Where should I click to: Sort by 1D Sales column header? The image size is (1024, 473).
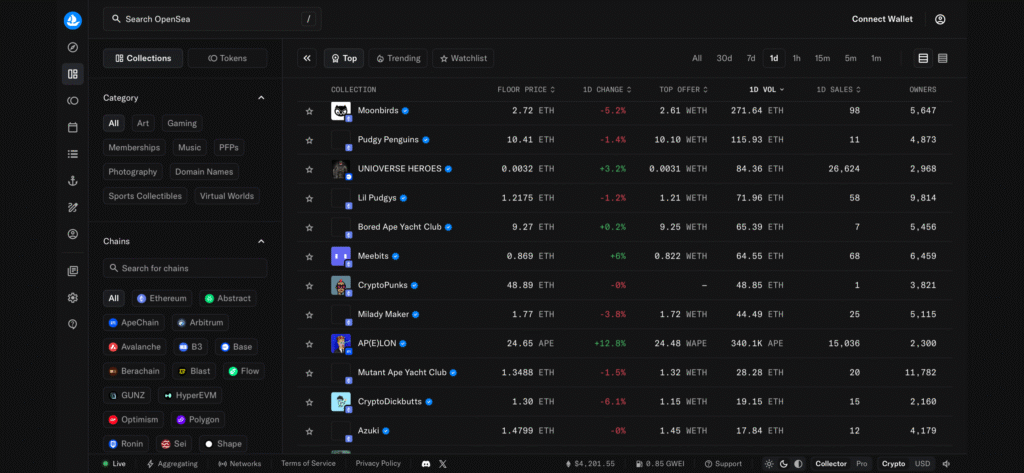click(x=839, y=90)
